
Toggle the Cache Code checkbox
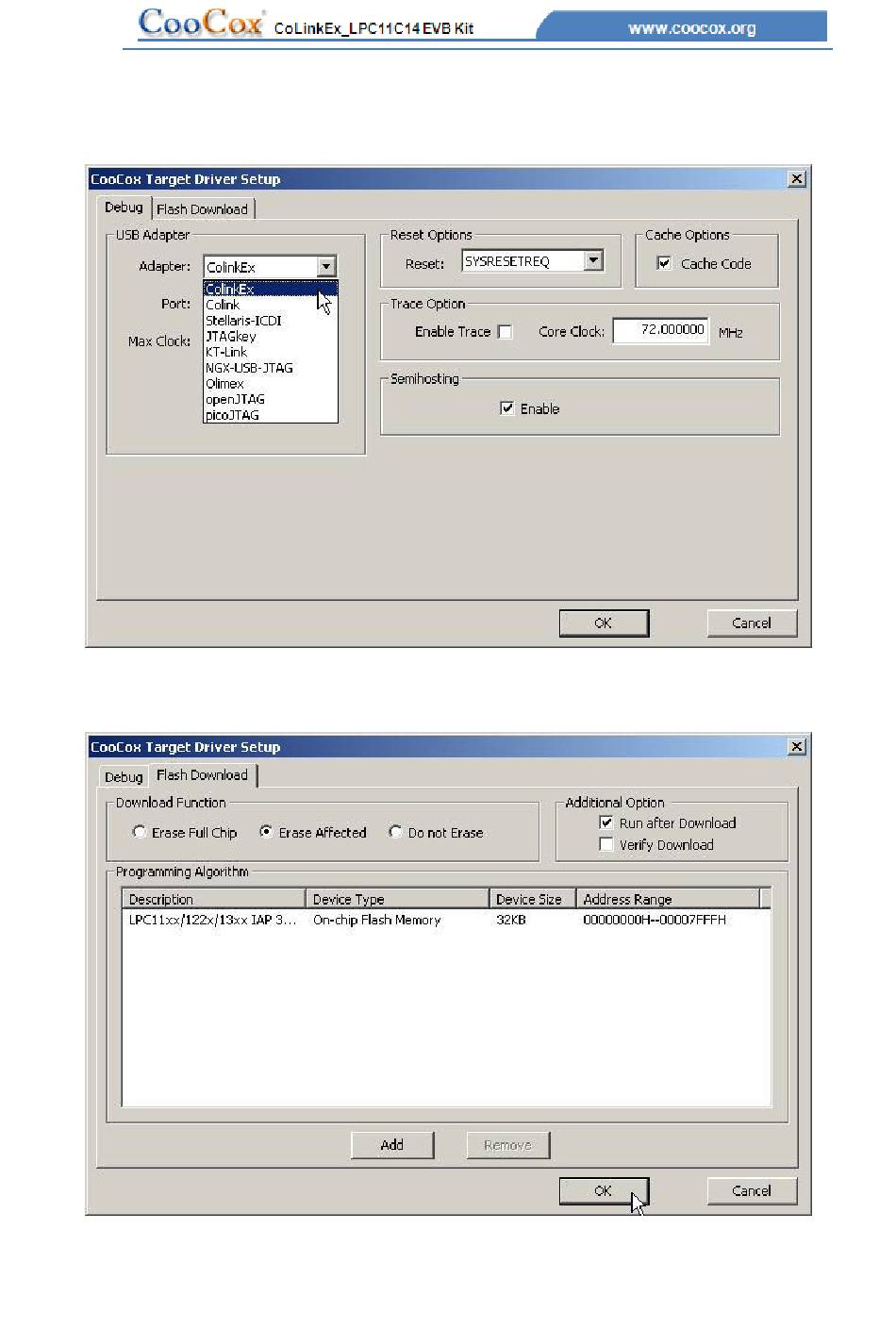click(664, 263)
